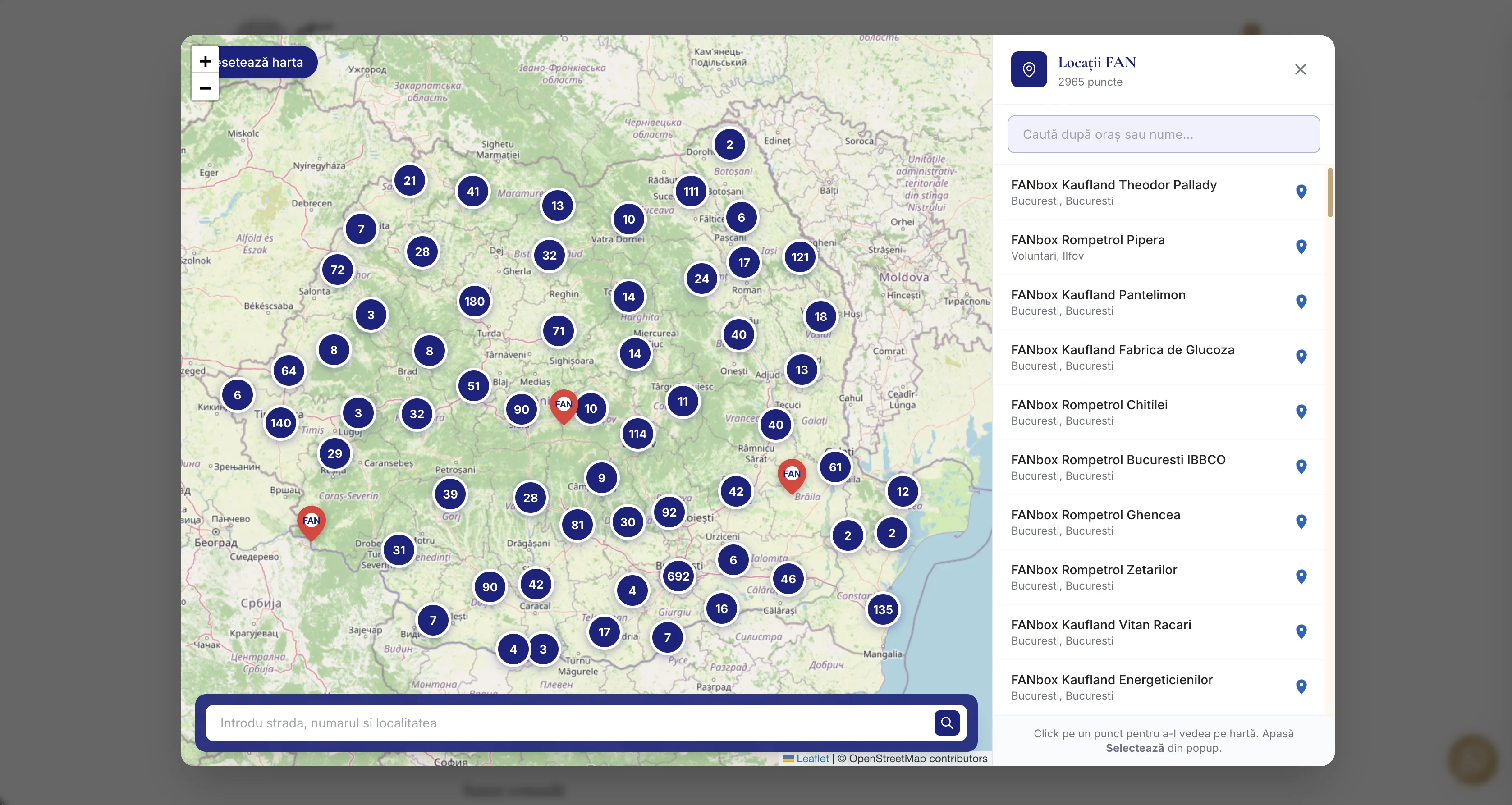Viewport: 1512px width, 805px height.
Task: Open the 81 cluster on the map
Action: 577,525
